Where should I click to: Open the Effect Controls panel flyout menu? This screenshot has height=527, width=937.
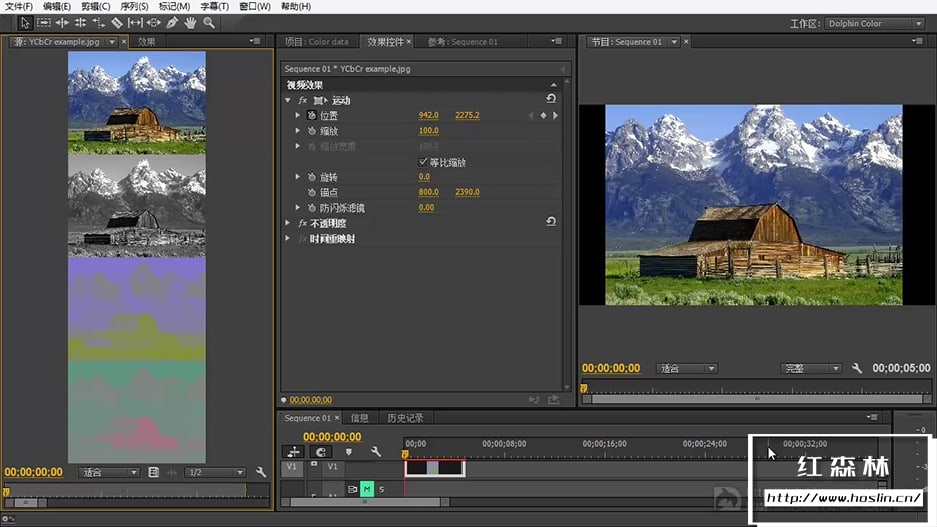[x=557, y=41]
